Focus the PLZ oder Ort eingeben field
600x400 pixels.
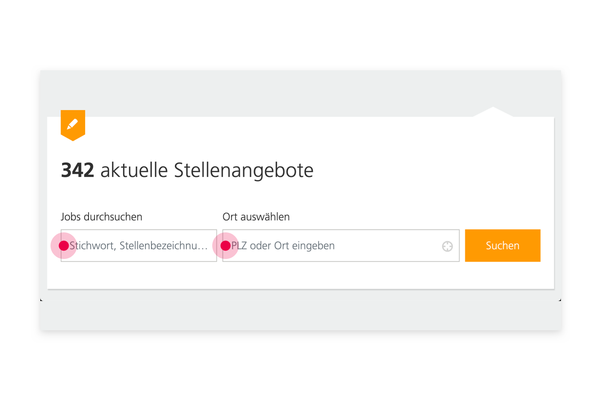[341, 245]
